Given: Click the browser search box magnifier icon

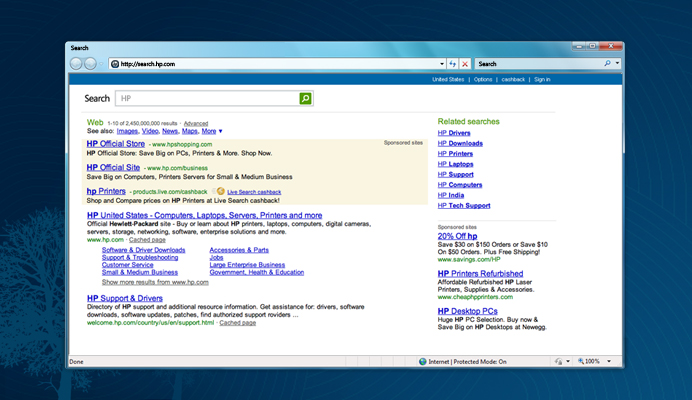Looking at the screenshot, I should [x=607, y=64].
